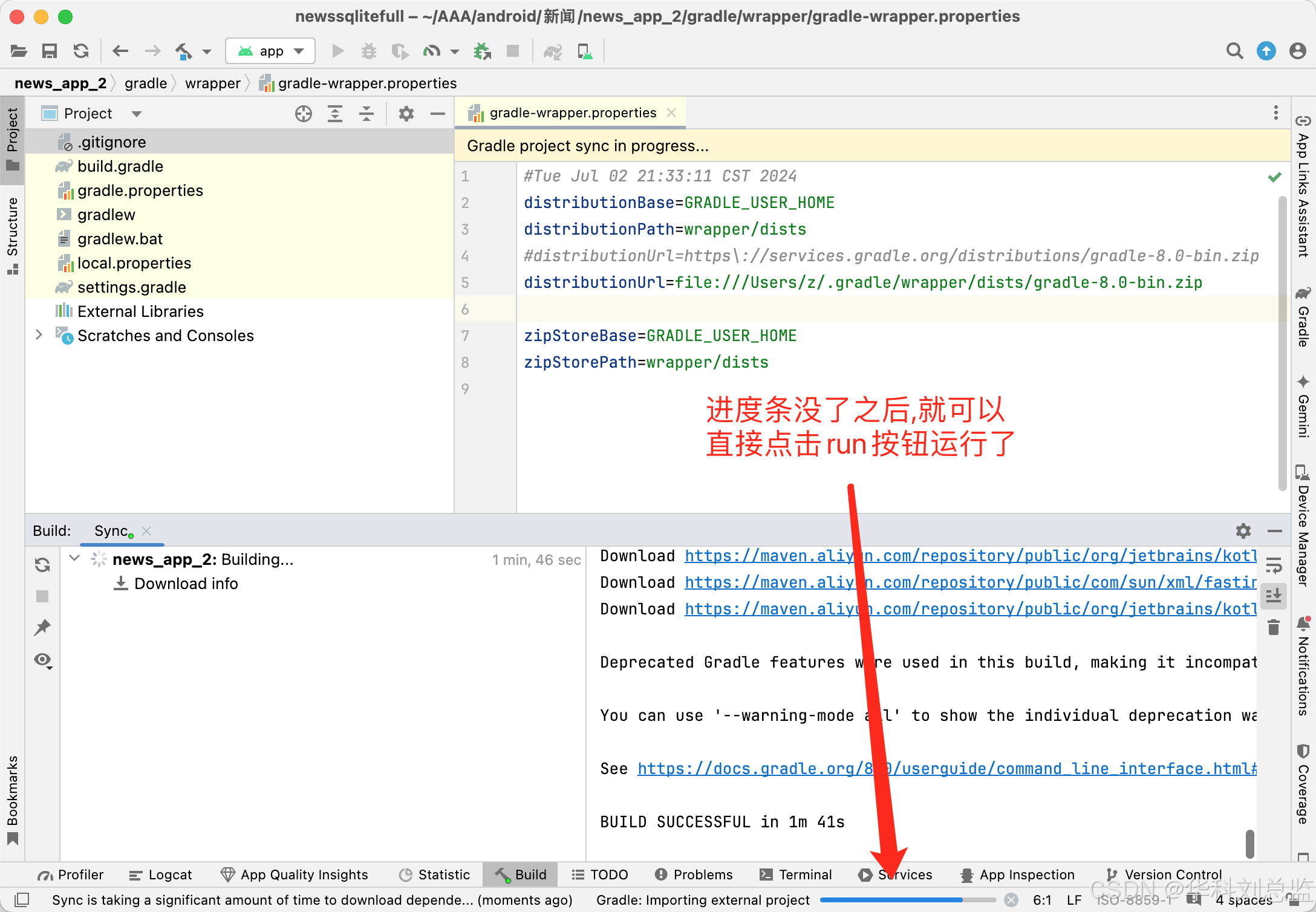Pin the Sync build view

click(43, 627)
